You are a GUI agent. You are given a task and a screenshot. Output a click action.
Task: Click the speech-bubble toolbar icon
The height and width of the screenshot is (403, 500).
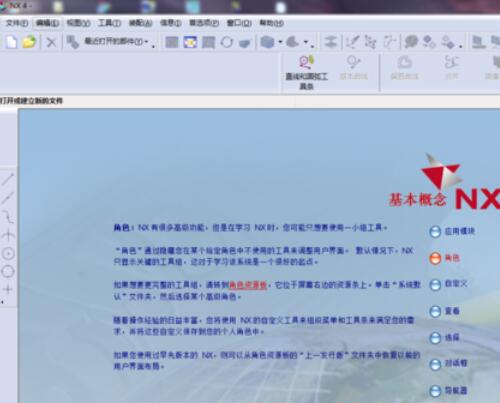pos(411,42)
